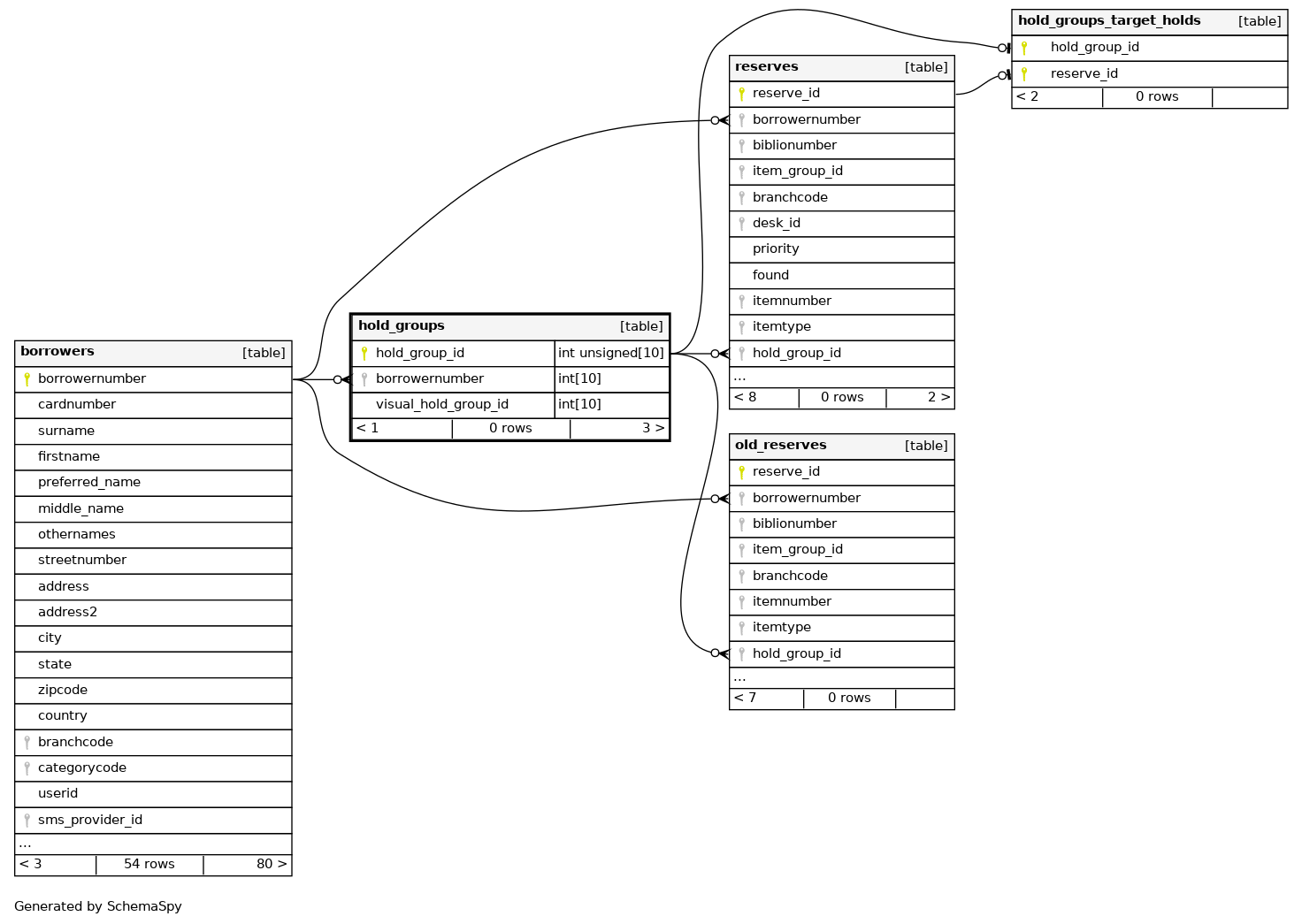Viewport: 1302px width, 924px height.
Task: Click the yellow key icon of reserve_id in old_reserves
Action: point(741,472)
